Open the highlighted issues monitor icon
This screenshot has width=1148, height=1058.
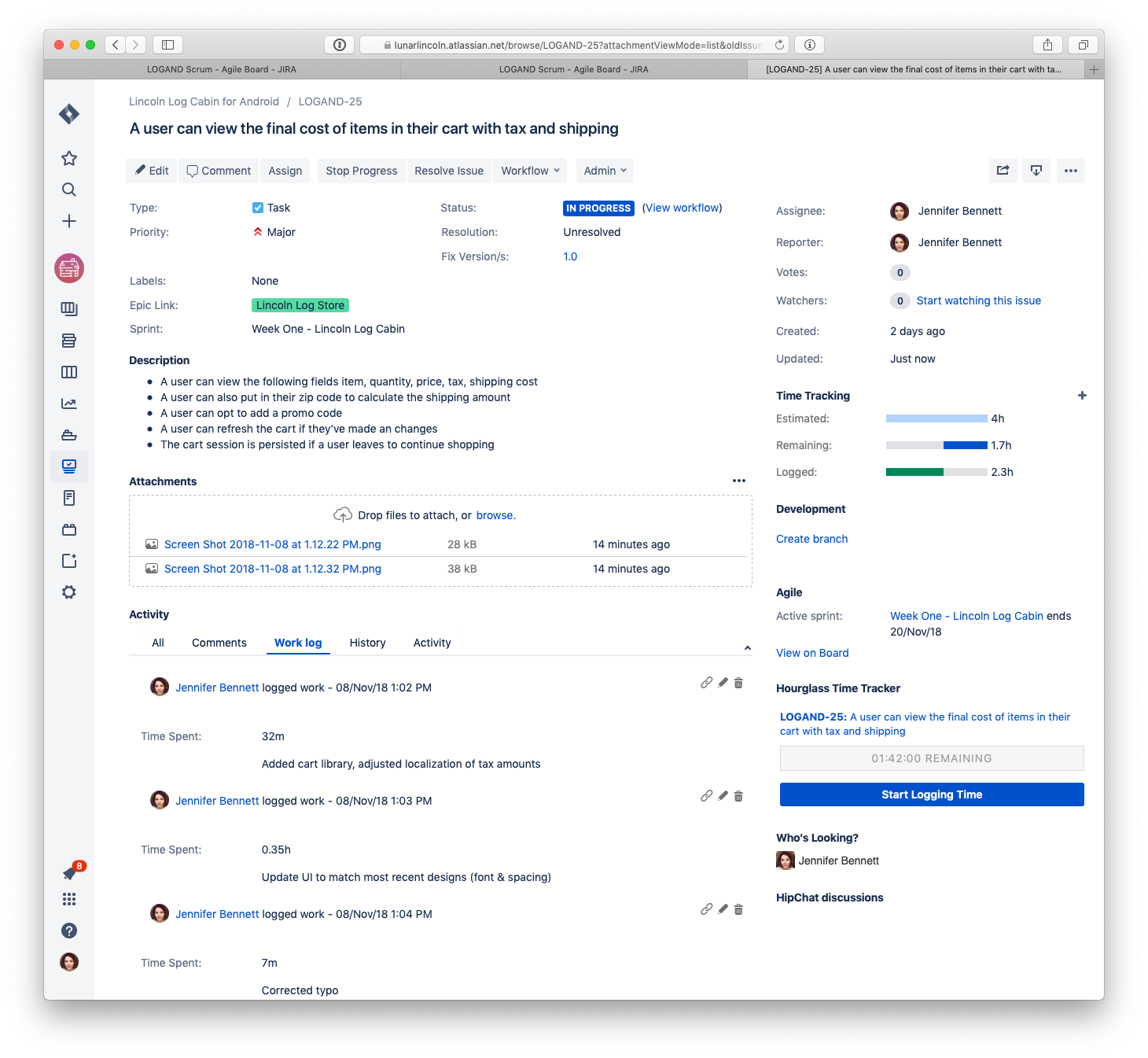point(69,466)
